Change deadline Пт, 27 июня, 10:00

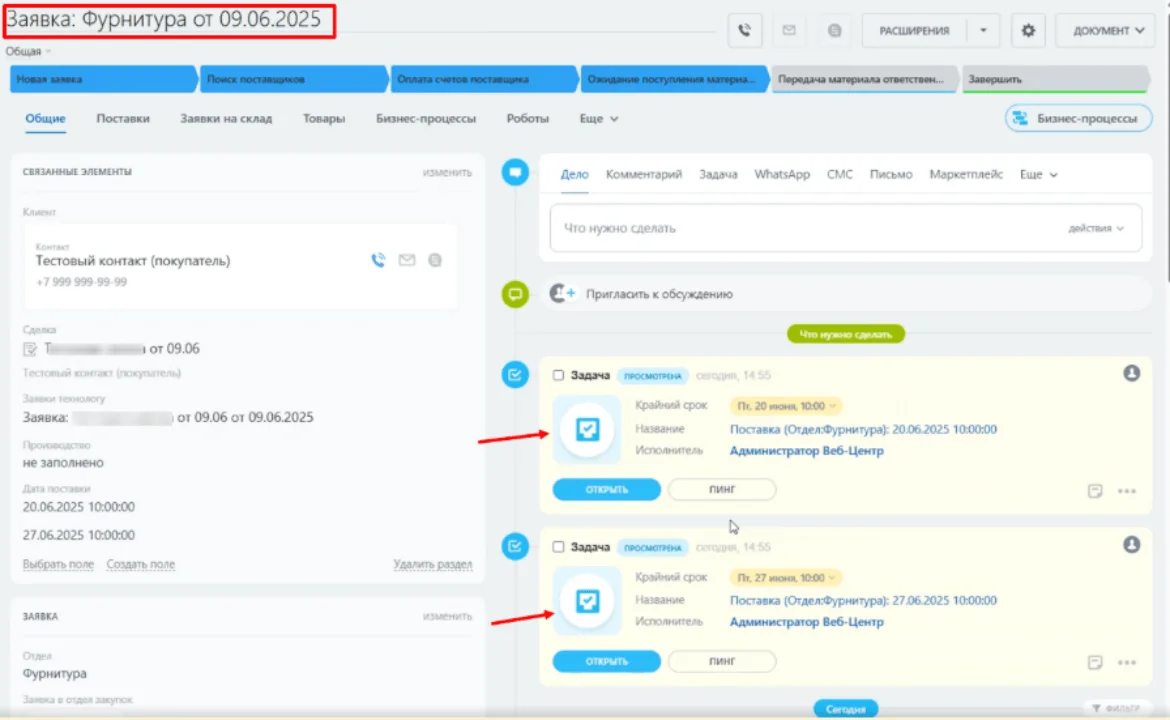click(x=785, y=577)
